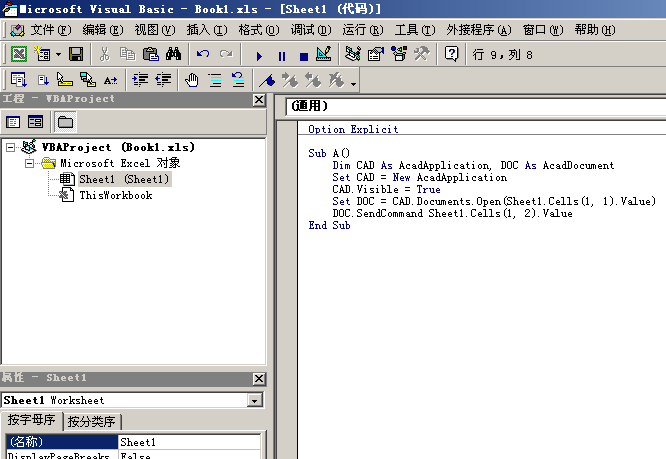This screenshot has height=459, width=666.
Task: Collapse the Microsoft Excel 对象 folder
Action: (29, 163)
